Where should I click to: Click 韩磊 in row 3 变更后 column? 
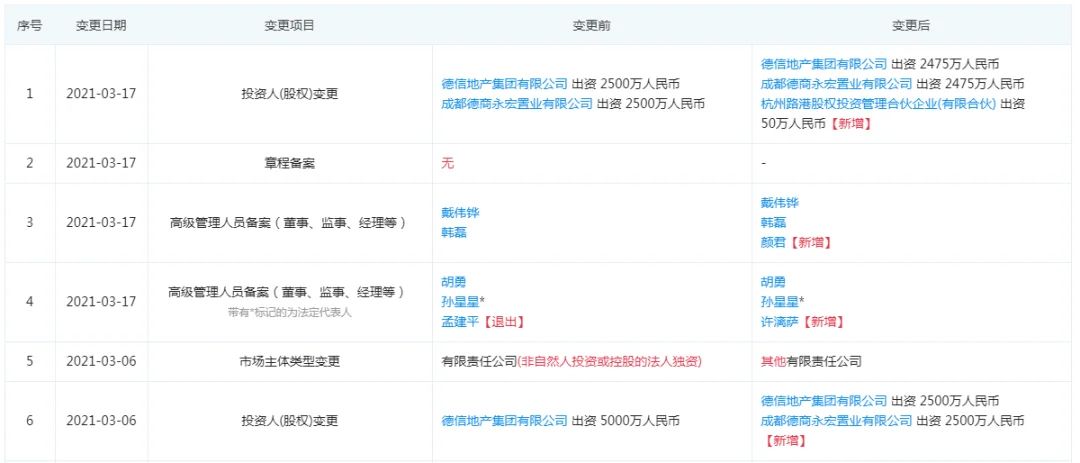(773, 223)
